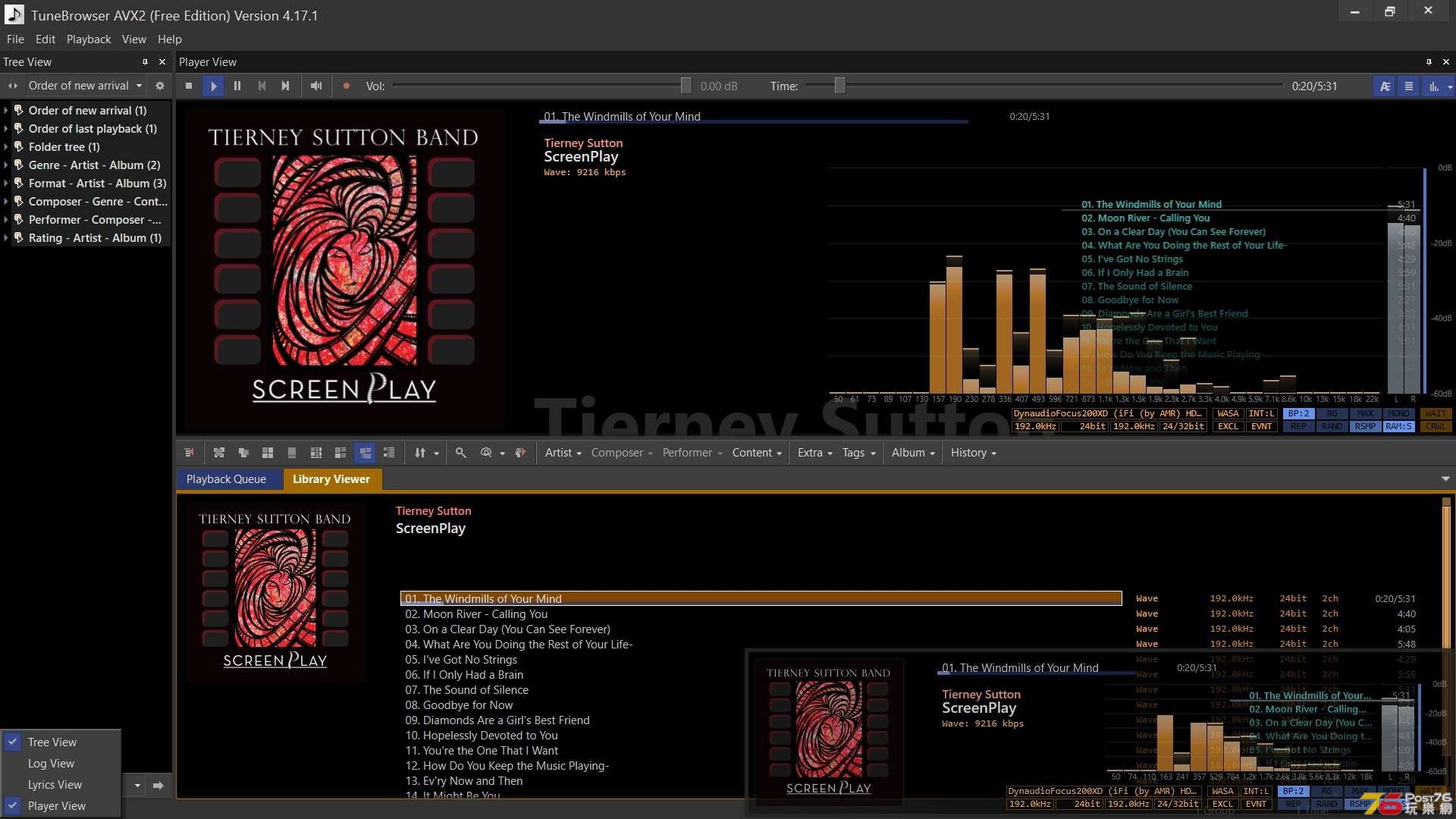1456x819 pixels.
Task: Toggle the RG replay gain indicator
Action: tap(1332, 414)
